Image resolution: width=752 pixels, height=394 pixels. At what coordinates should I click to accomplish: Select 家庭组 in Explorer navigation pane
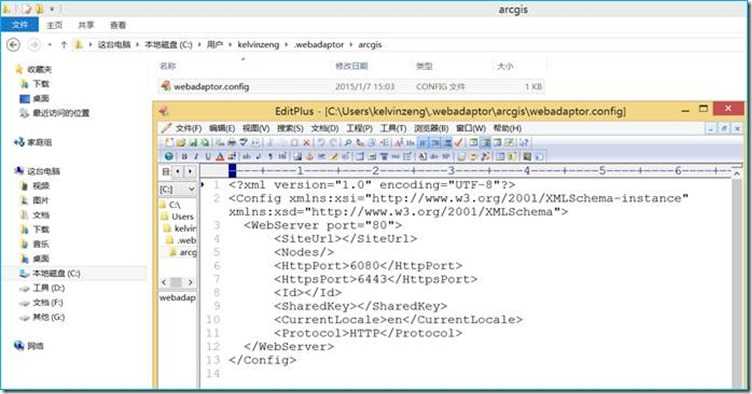39,142
